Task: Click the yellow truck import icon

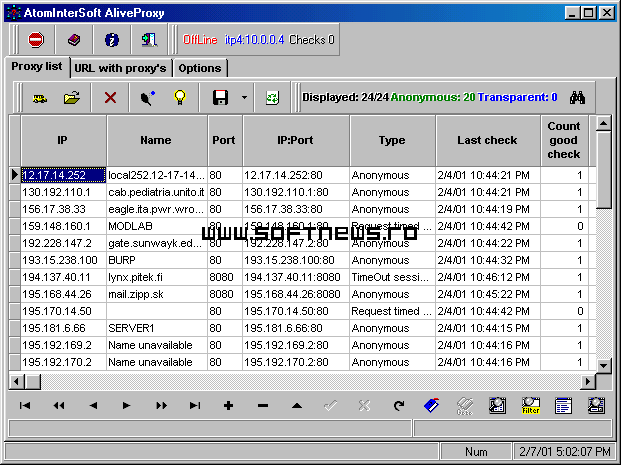Action: [40, 98]
